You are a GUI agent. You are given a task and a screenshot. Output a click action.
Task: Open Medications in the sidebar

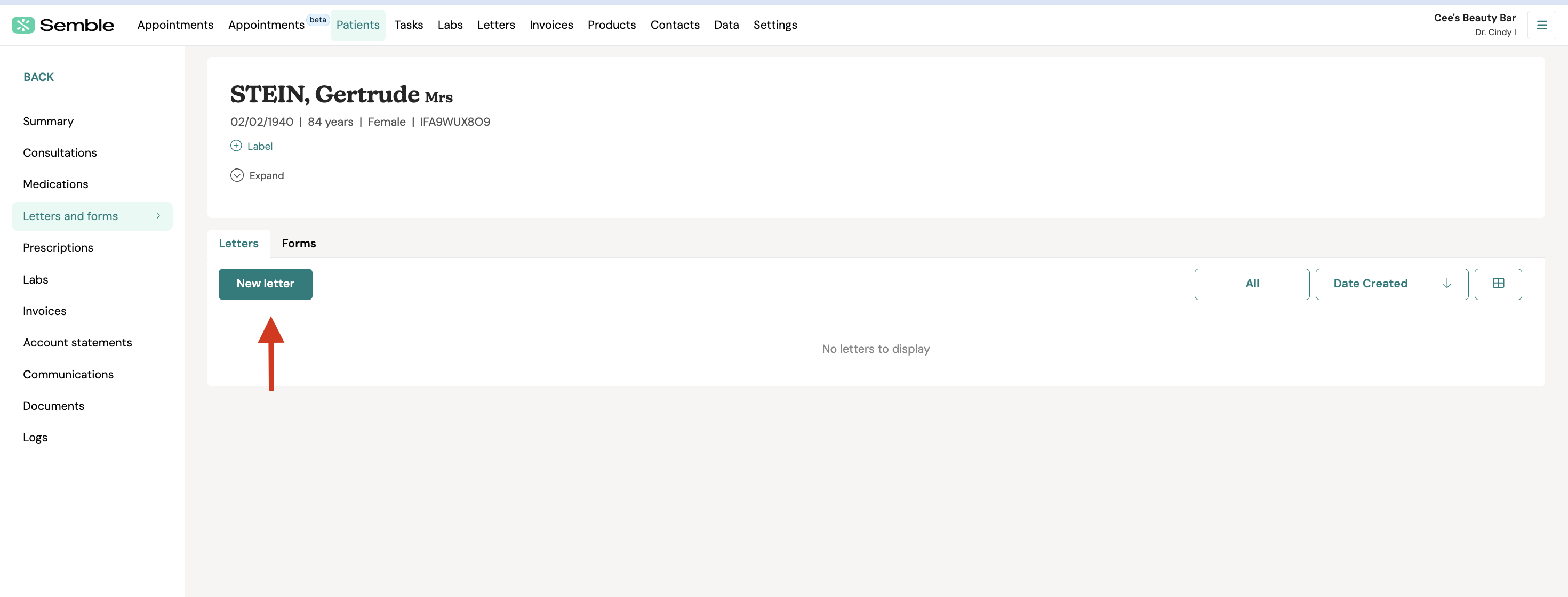point(55,184)
